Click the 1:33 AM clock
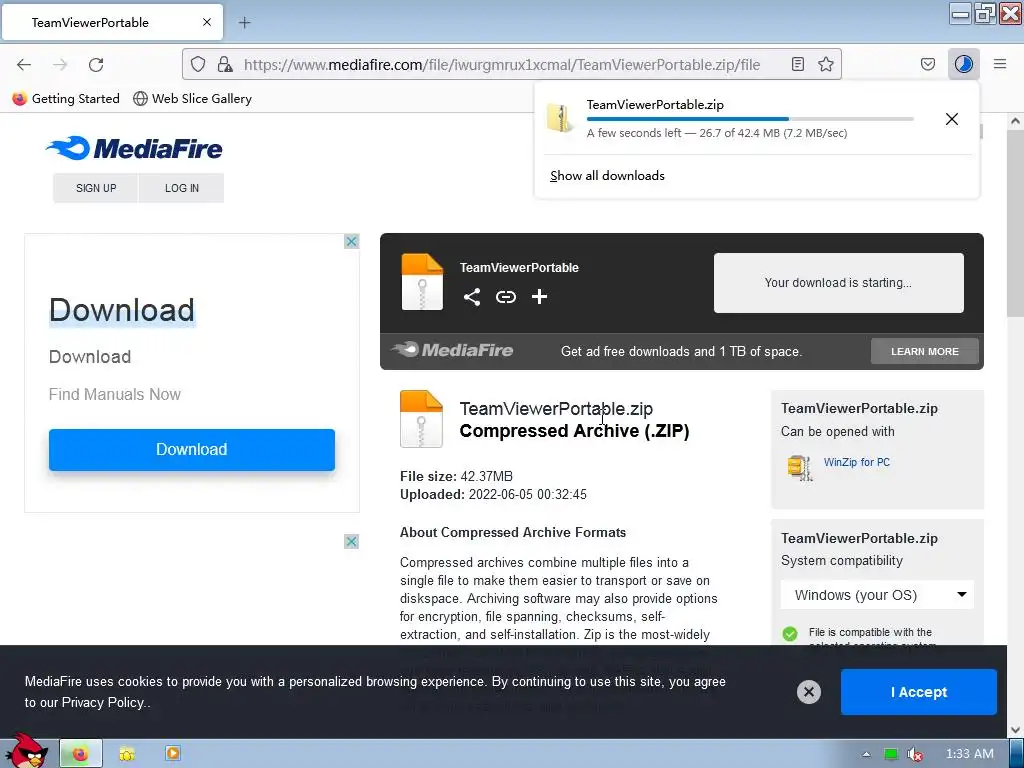The image size is (1024, 768). (969, 754)
